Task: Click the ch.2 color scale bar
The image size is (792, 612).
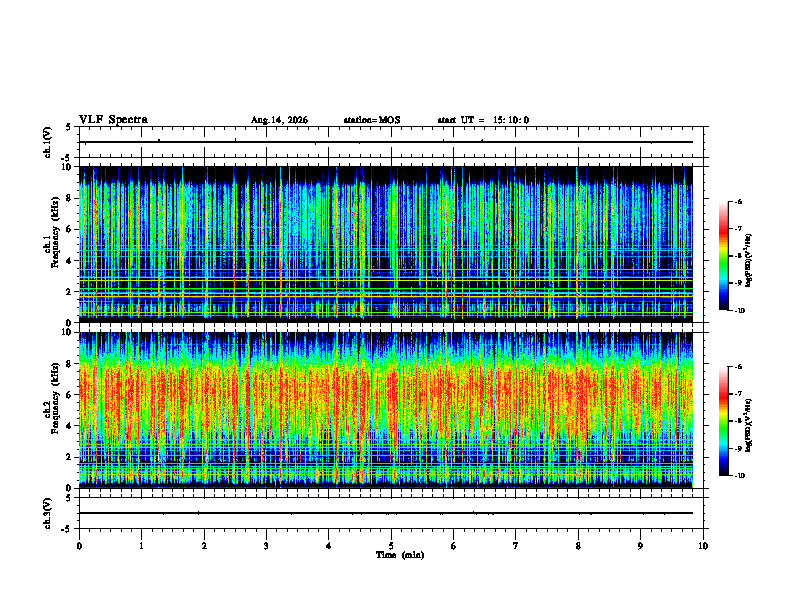Action: pos(724,421)
